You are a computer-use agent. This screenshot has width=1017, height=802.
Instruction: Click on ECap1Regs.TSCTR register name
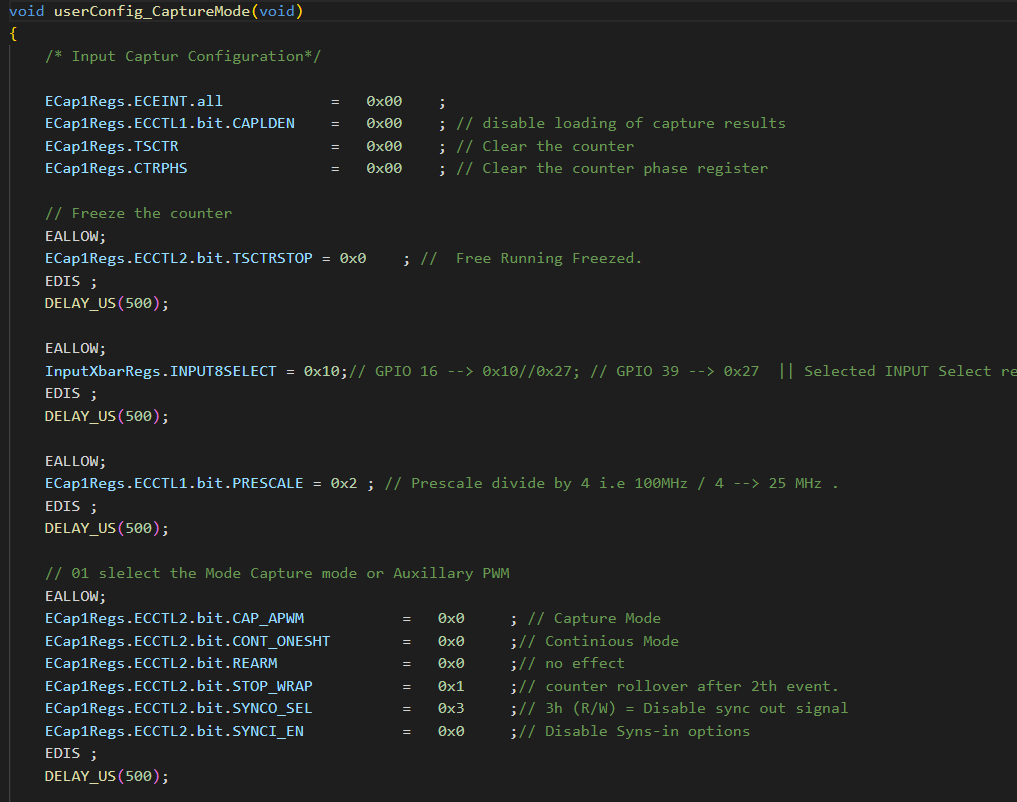(112, 146)
